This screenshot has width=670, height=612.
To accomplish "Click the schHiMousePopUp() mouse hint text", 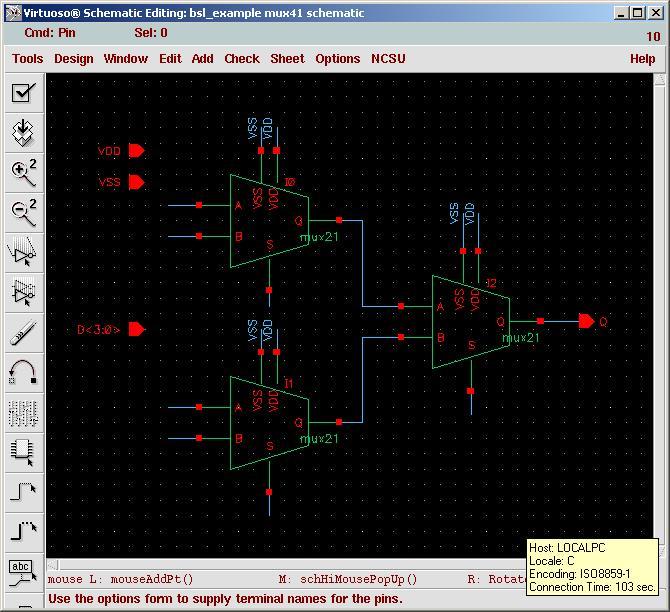I will tap(359, 580).
